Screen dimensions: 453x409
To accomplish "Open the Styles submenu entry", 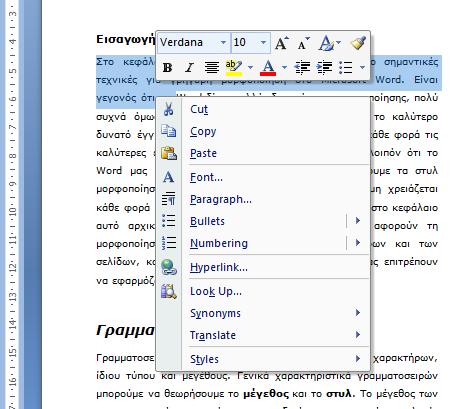I will [x=263, y=359].
